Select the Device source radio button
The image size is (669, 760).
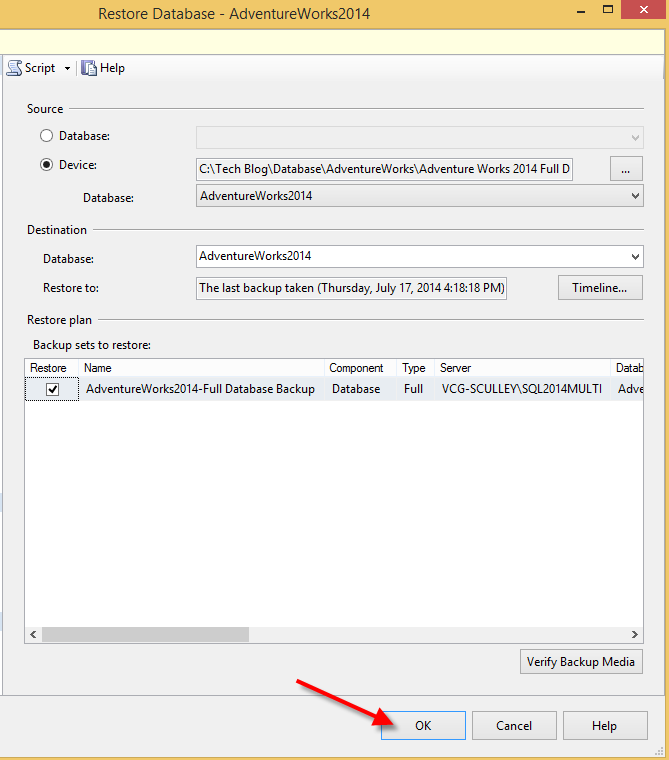(47, 165)
